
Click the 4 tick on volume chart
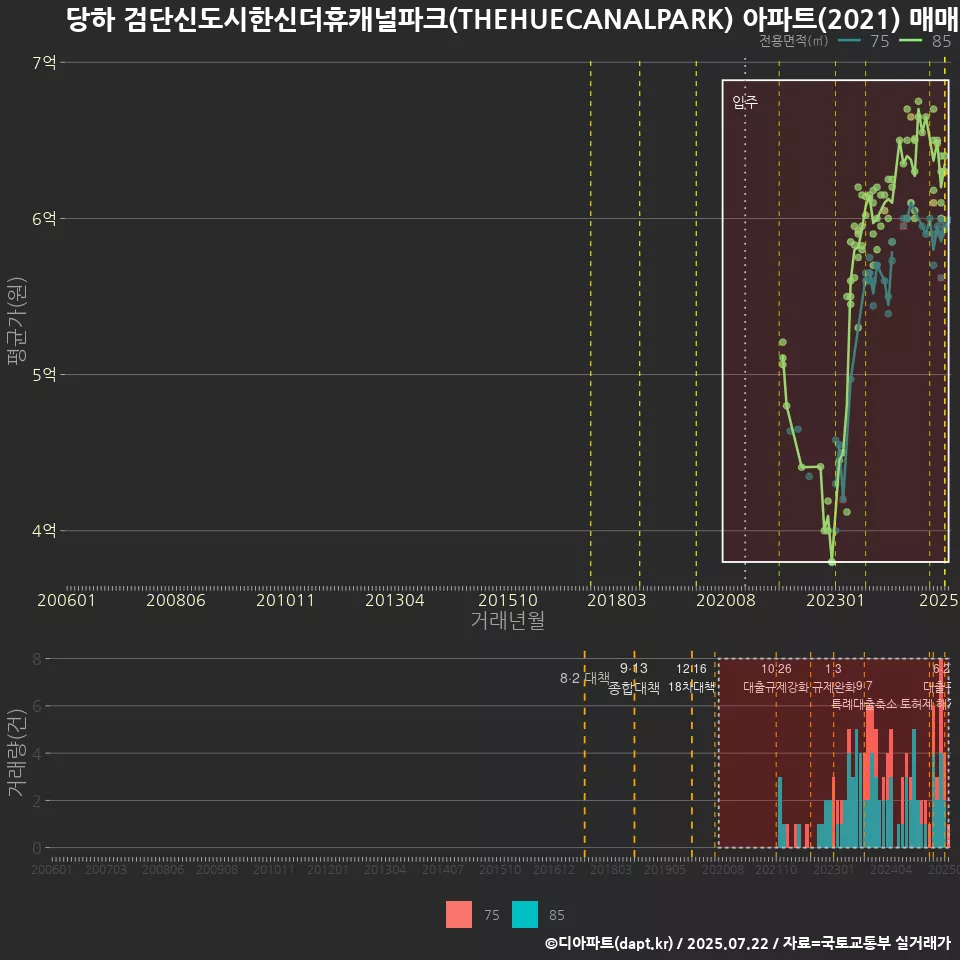(37, 753)
